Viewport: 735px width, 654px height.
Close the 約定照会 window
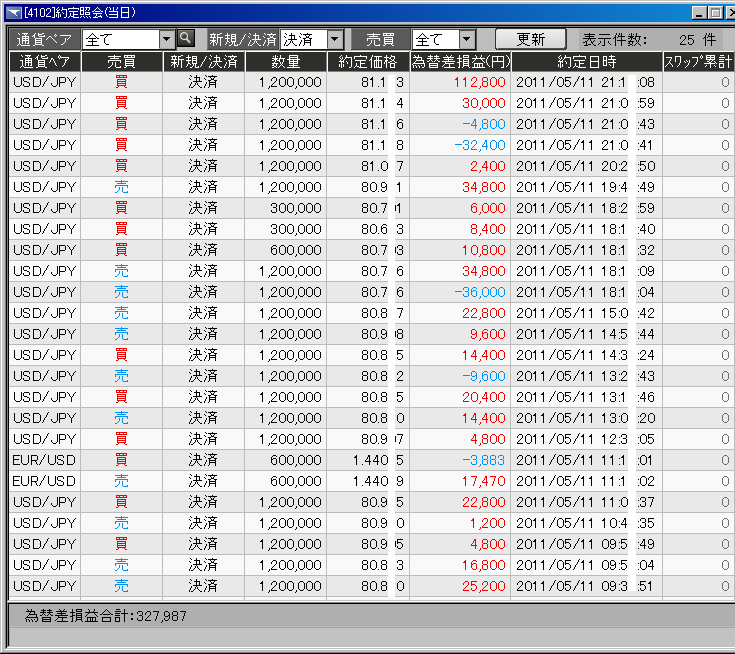pyautogui.click(x=729, y=13)
